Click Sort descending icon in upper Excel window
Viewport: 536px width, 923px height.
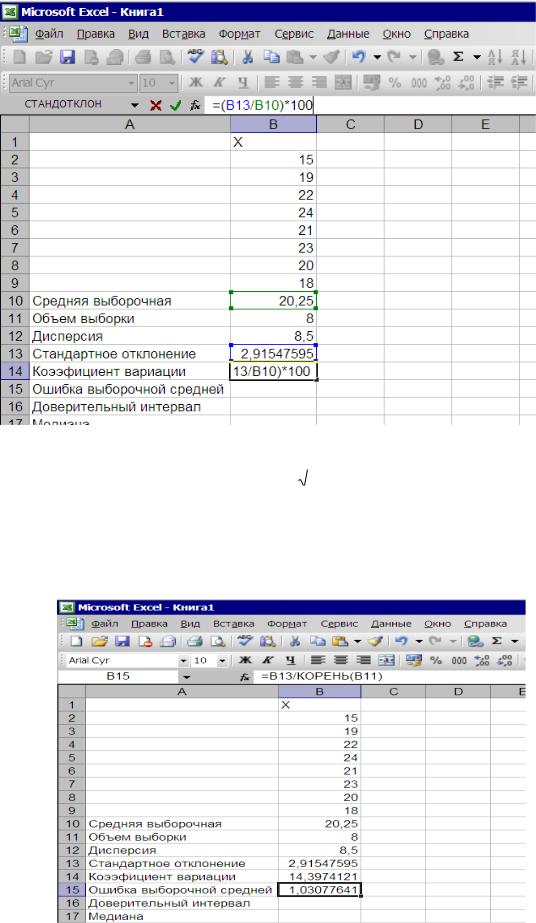pyautogui.click(x=518, y=57)
